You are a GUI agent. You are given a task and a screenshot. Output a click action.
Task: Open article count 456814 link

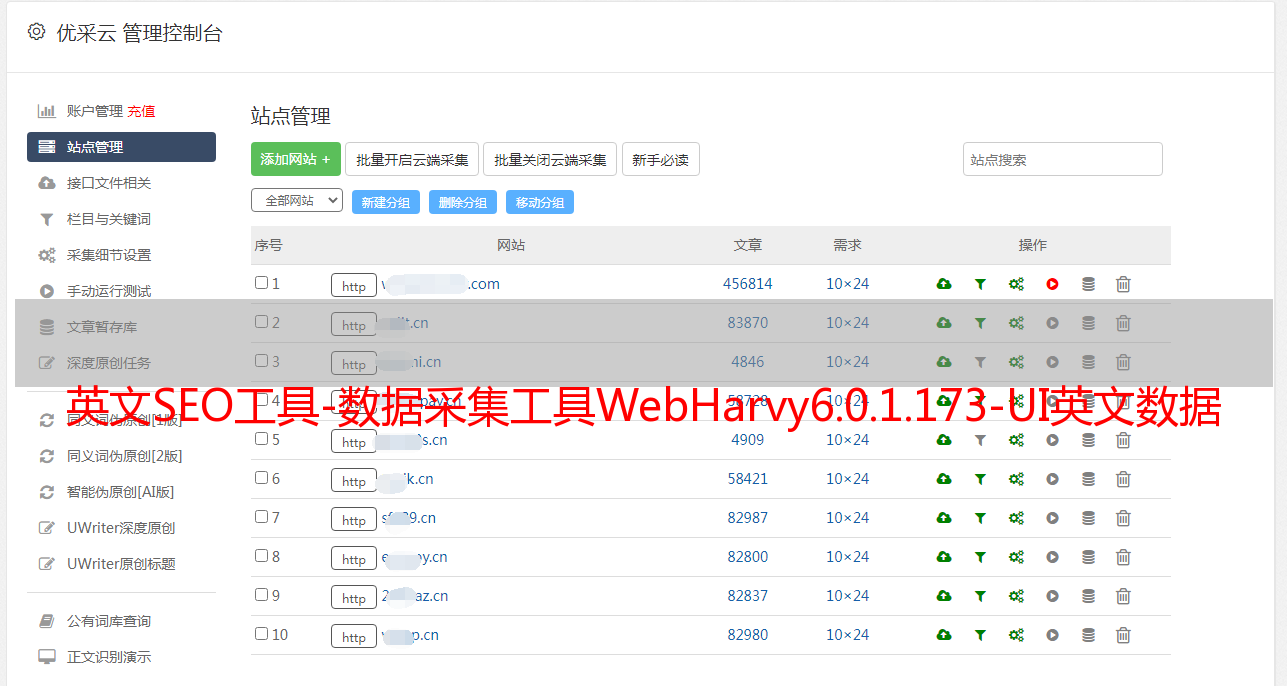pyautogui.click(x=748, y=284)
